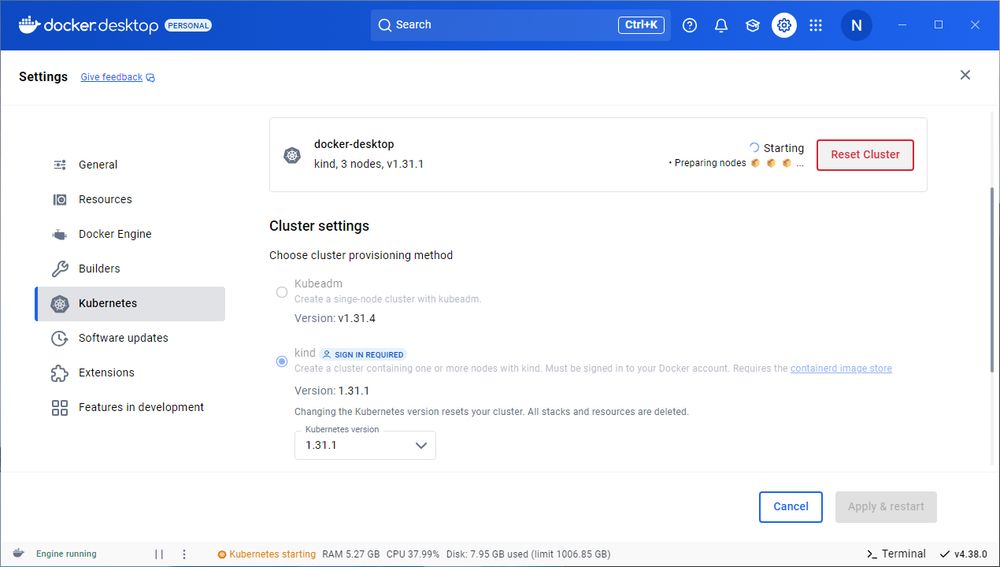Open the Builders settings tab
Screen dimensions: 1000x567
pos(130,269)
